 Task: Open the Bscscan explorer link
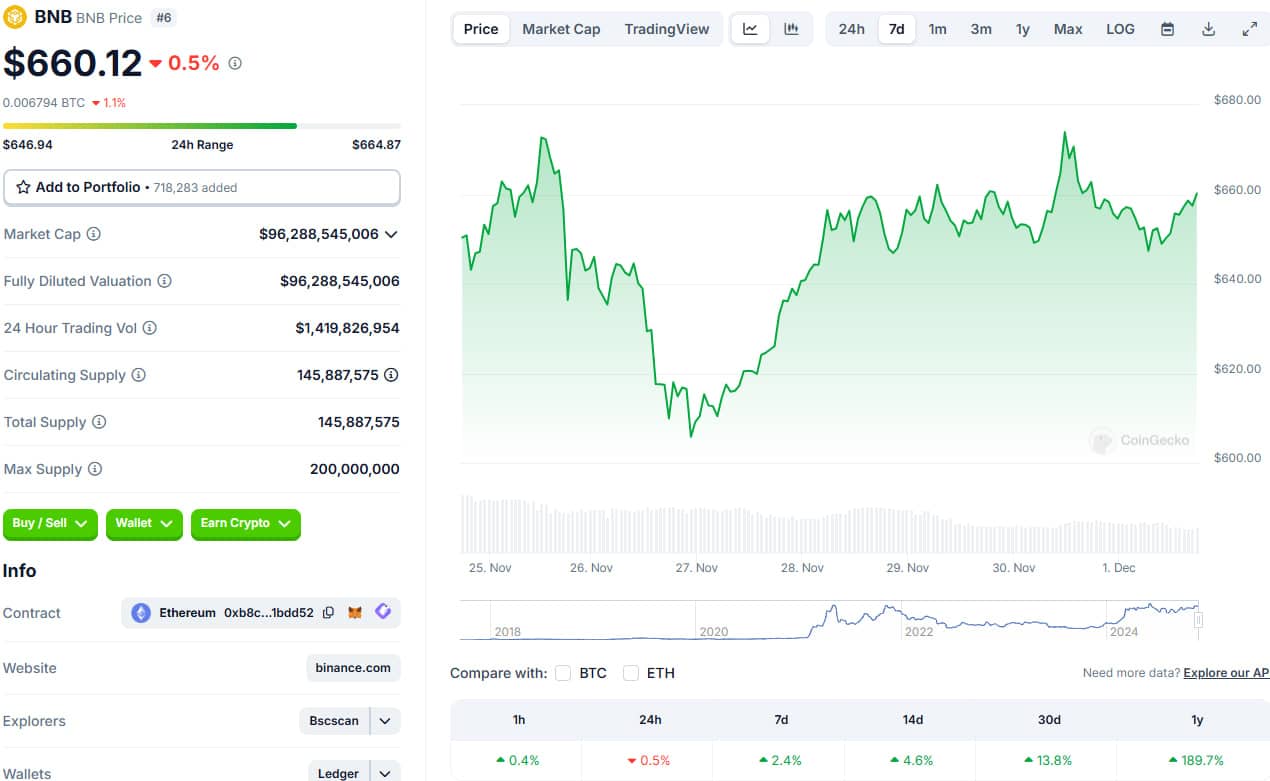(334, 720)
